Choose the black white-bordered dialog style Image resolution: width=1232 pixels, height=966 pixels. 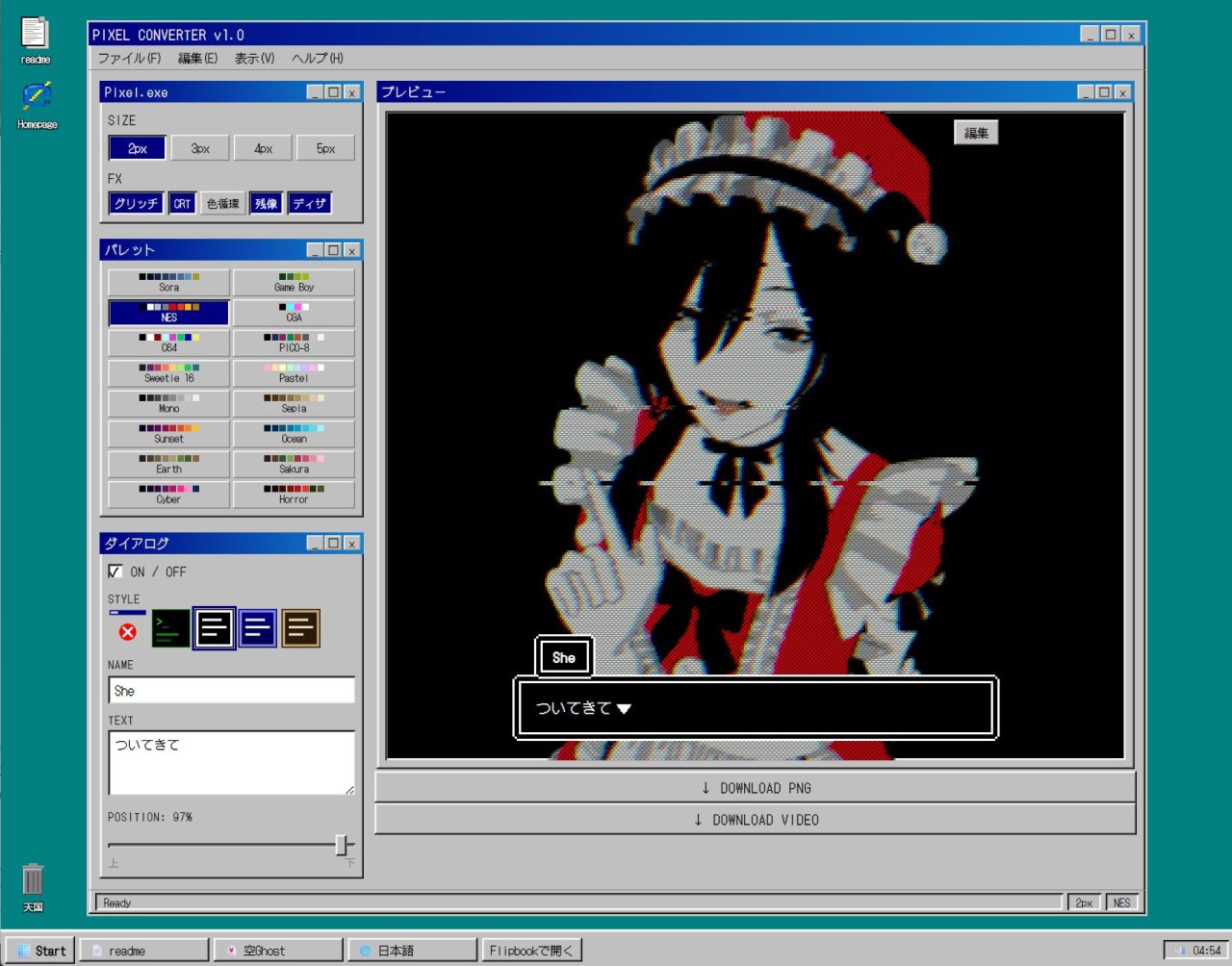(214, 628)
